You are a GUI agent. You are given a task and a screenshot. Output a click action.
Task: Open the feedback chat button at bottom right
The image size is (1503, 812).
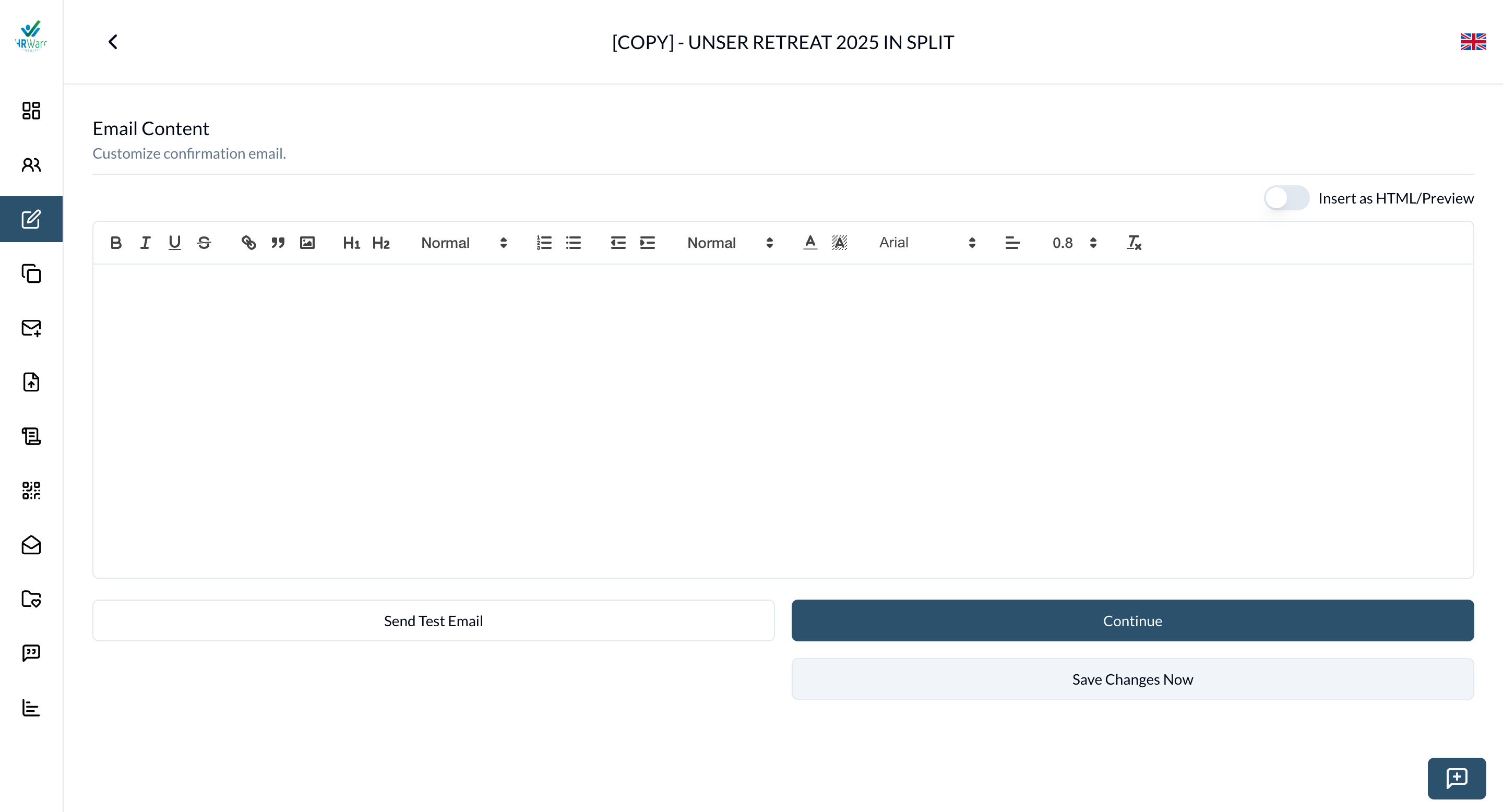click(x=1457, y=778)
